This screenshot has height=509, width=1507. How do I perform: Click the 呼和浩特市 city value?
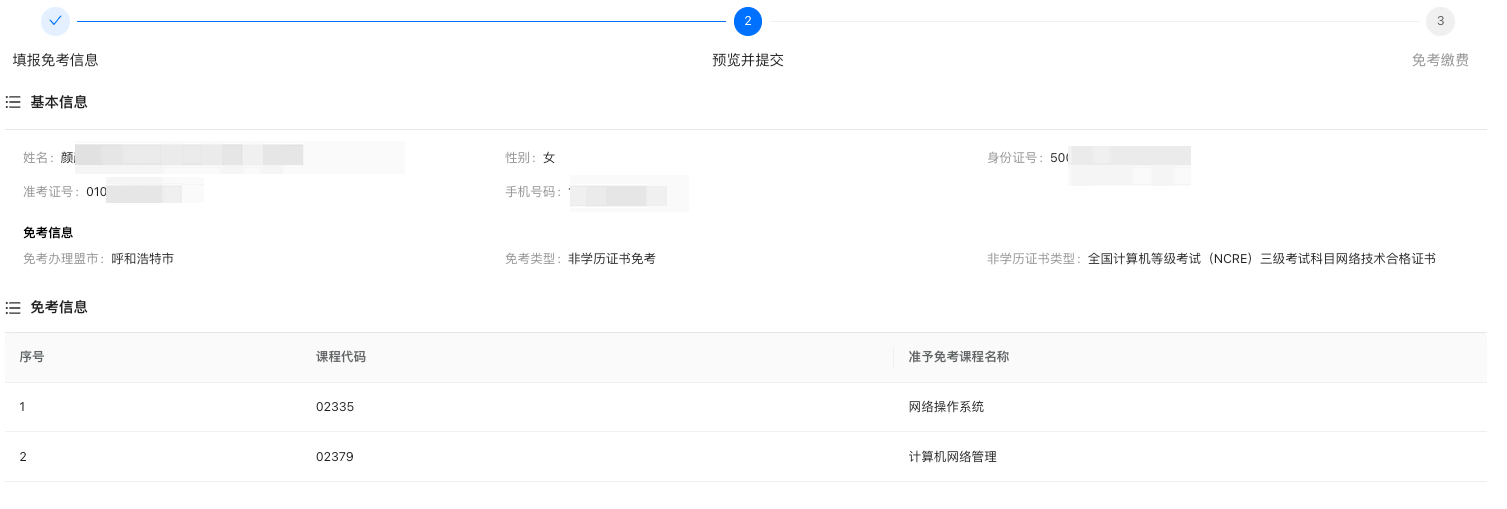[x=142, y=259]
